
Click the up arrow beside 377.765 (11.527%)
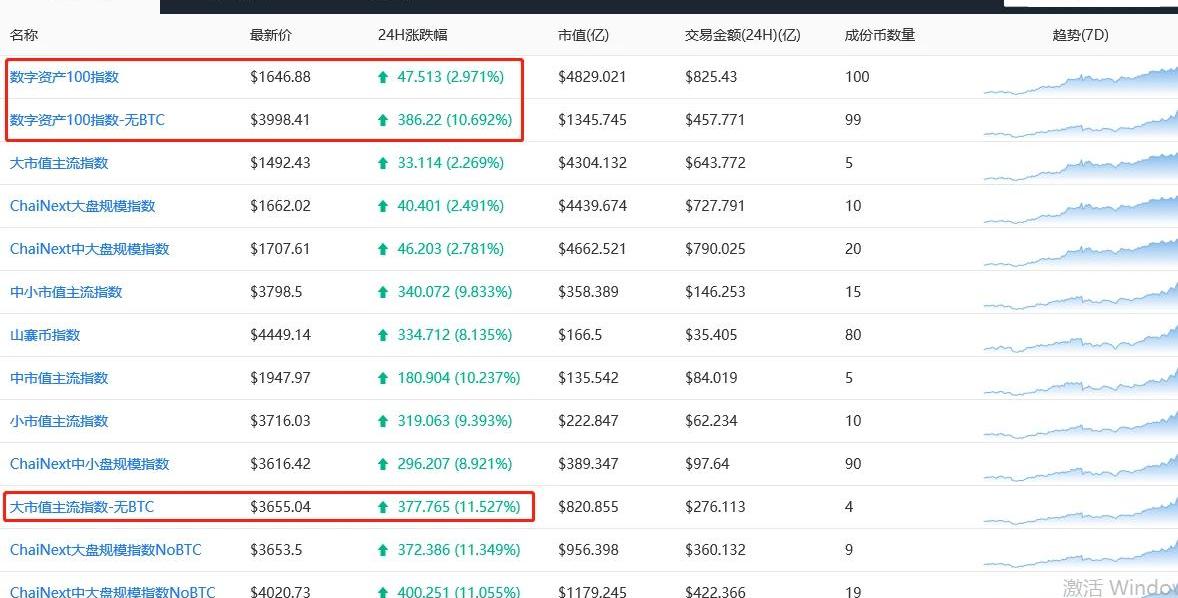coord(383,507)
